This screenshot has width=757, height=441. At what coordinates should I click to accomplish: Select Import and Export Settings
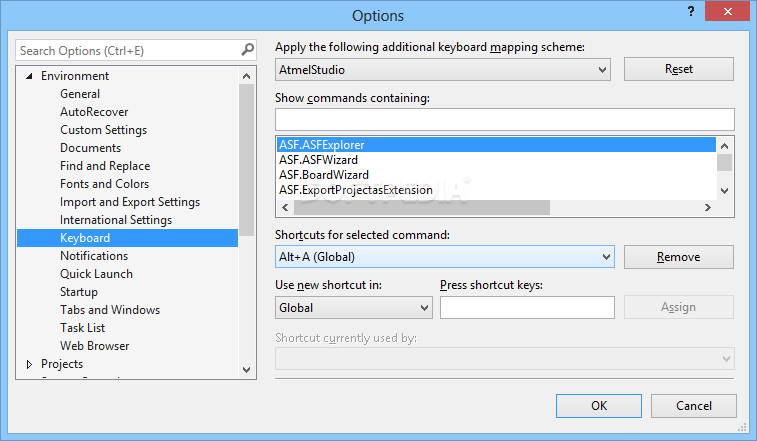click(130, 201)
